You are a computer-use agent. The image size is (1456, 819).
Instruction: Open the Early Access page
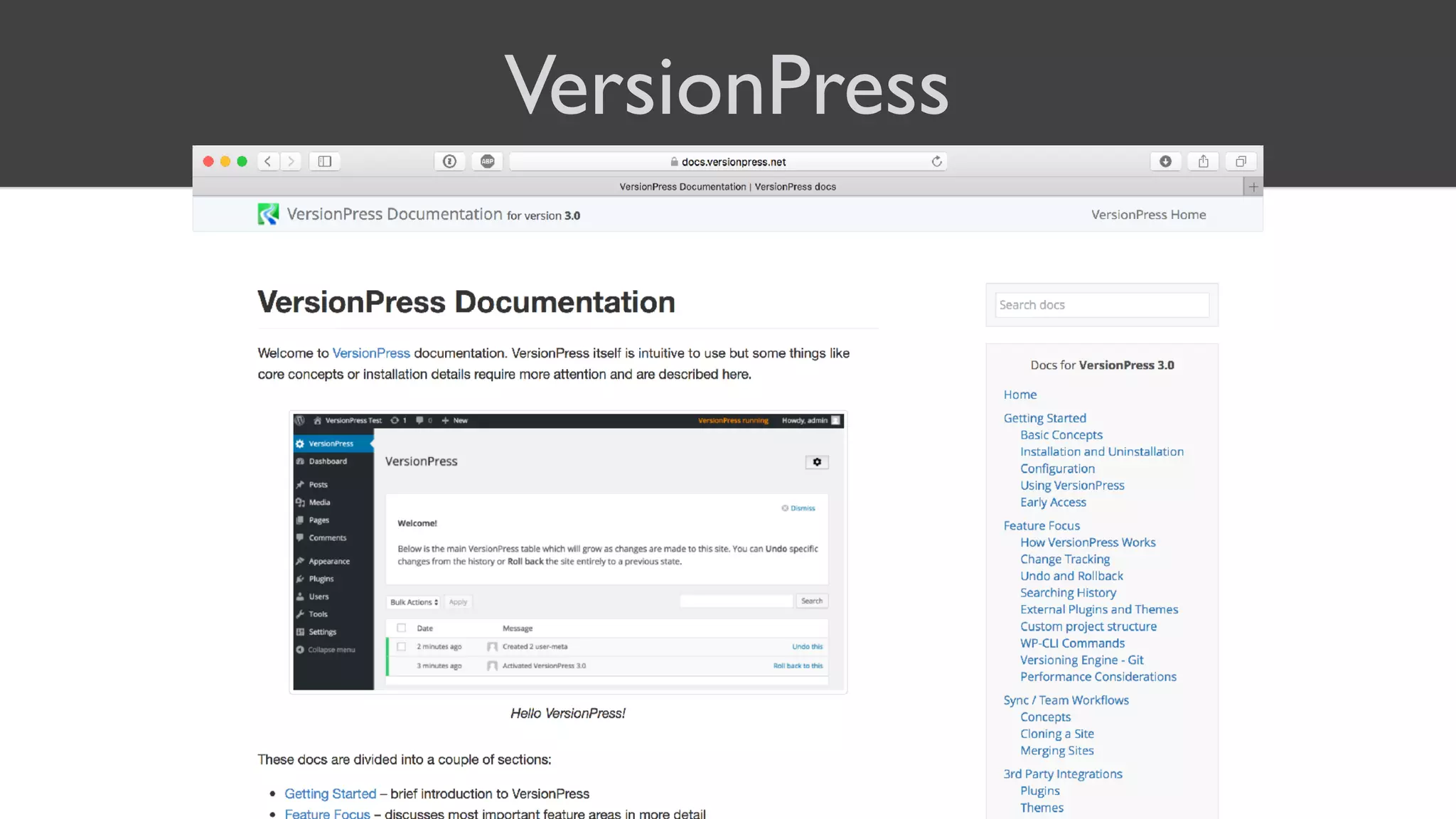[1053, 503]
